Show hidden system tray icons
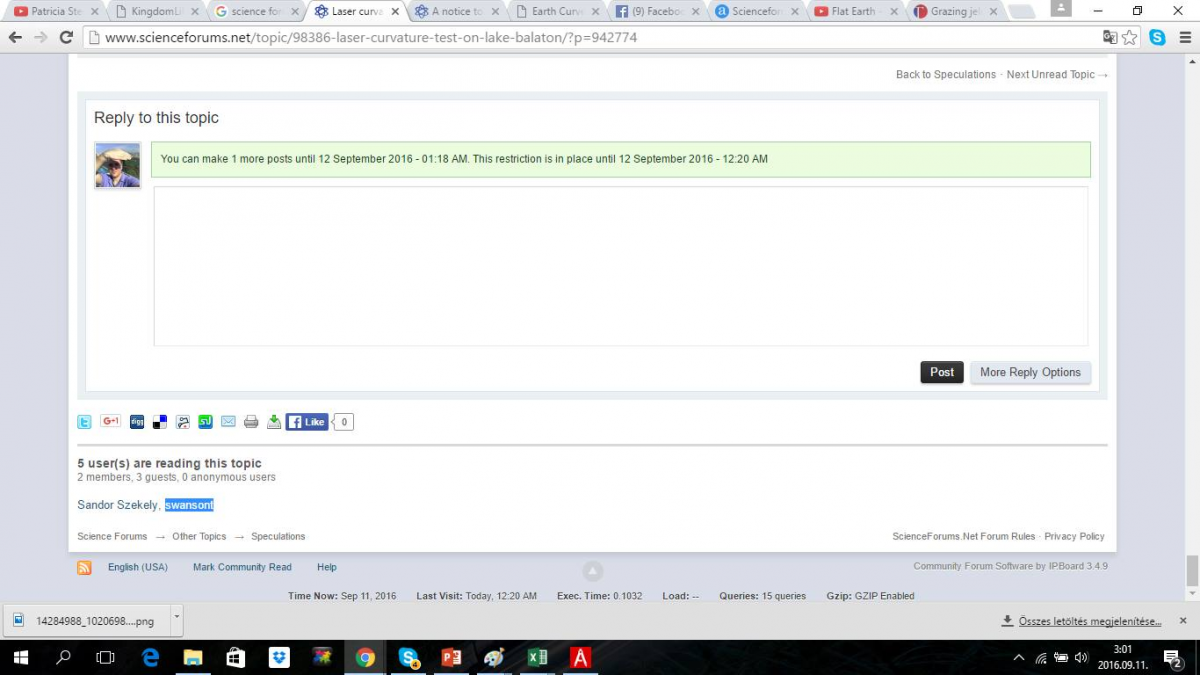 [x=1019, y=657]
